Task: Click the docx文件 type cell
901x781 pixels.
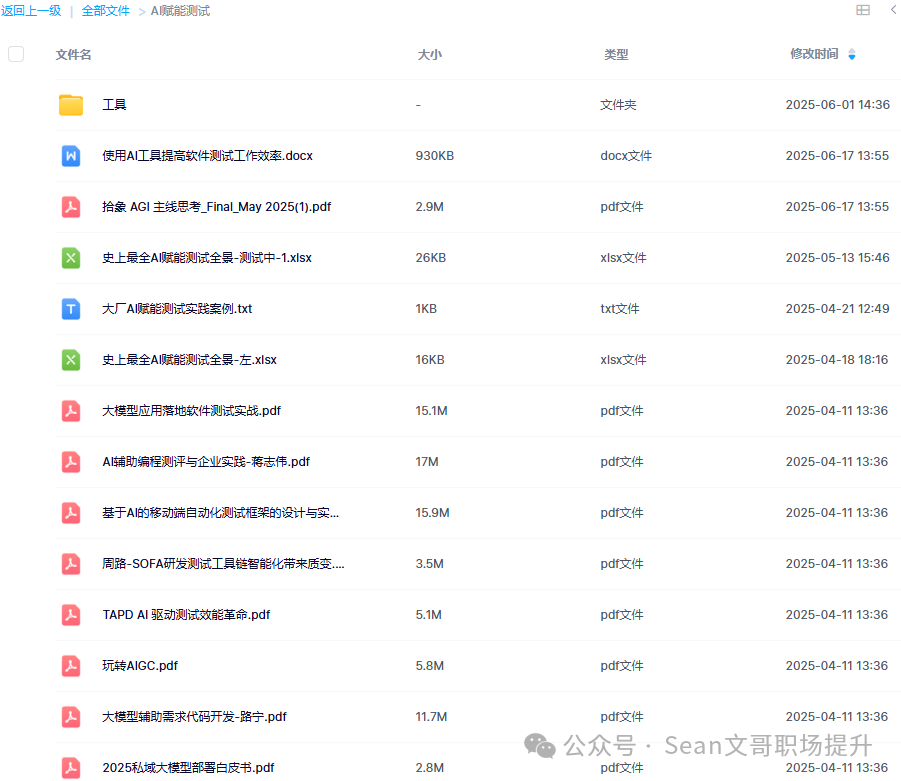Action: (x=626, y=156)
